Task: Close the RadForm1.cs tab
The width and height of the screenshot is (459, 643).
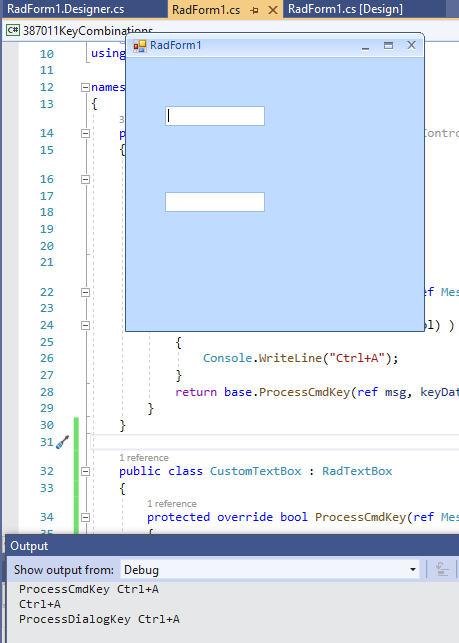Action: 272,10
